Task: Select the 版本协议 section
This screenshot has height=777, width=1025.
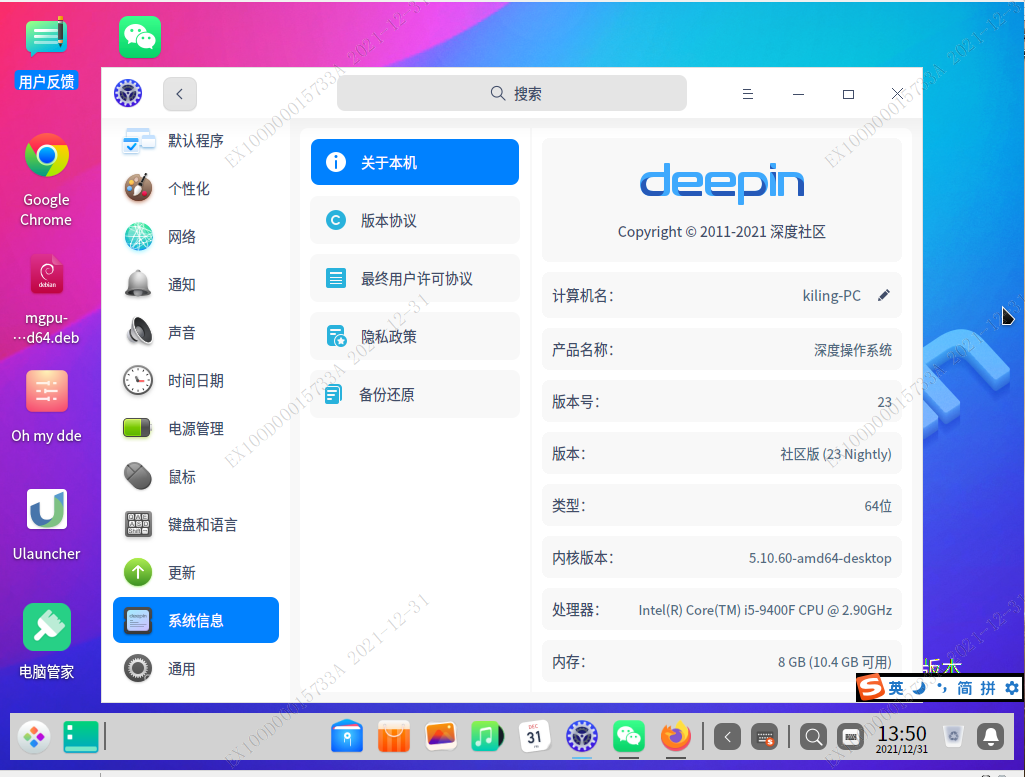Action: [414, 220]
